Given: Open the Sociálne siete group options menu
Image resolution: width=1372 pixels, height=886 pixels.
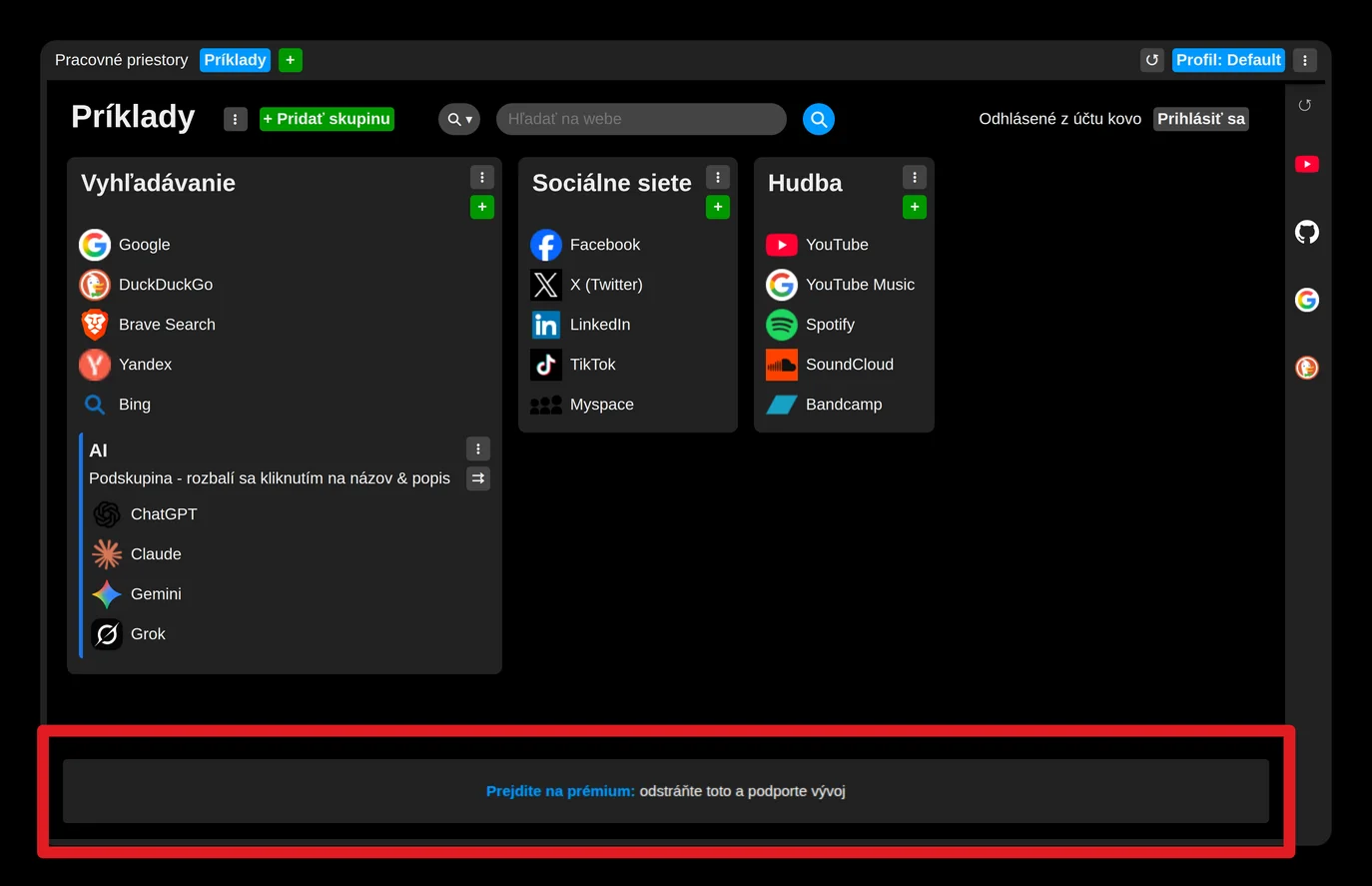Looking at the screenshot, I should [718, 177].
